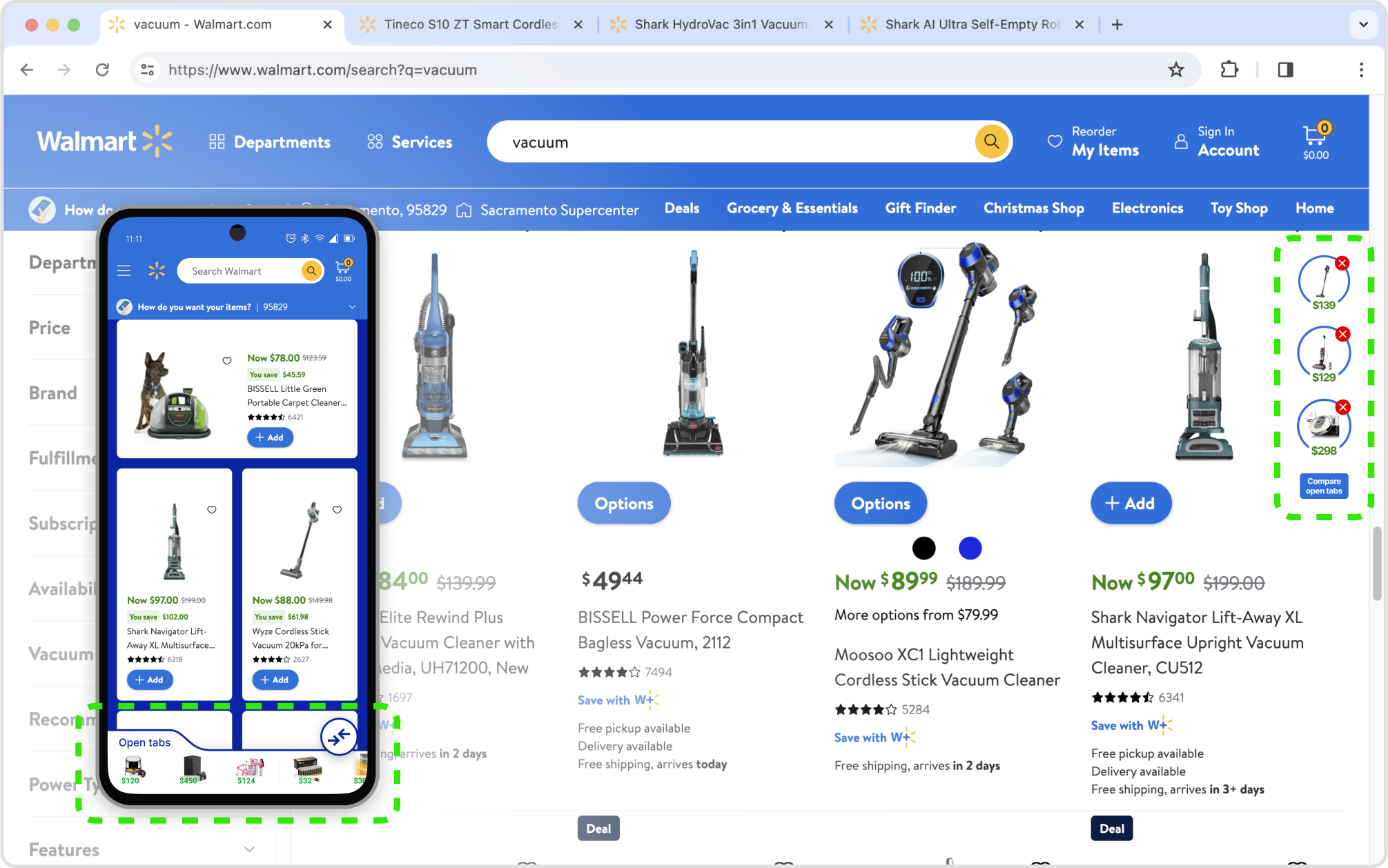Toggle the browser side panel
The height and width of the screenshot is (868, 1388).
(x=1285, y=70)
